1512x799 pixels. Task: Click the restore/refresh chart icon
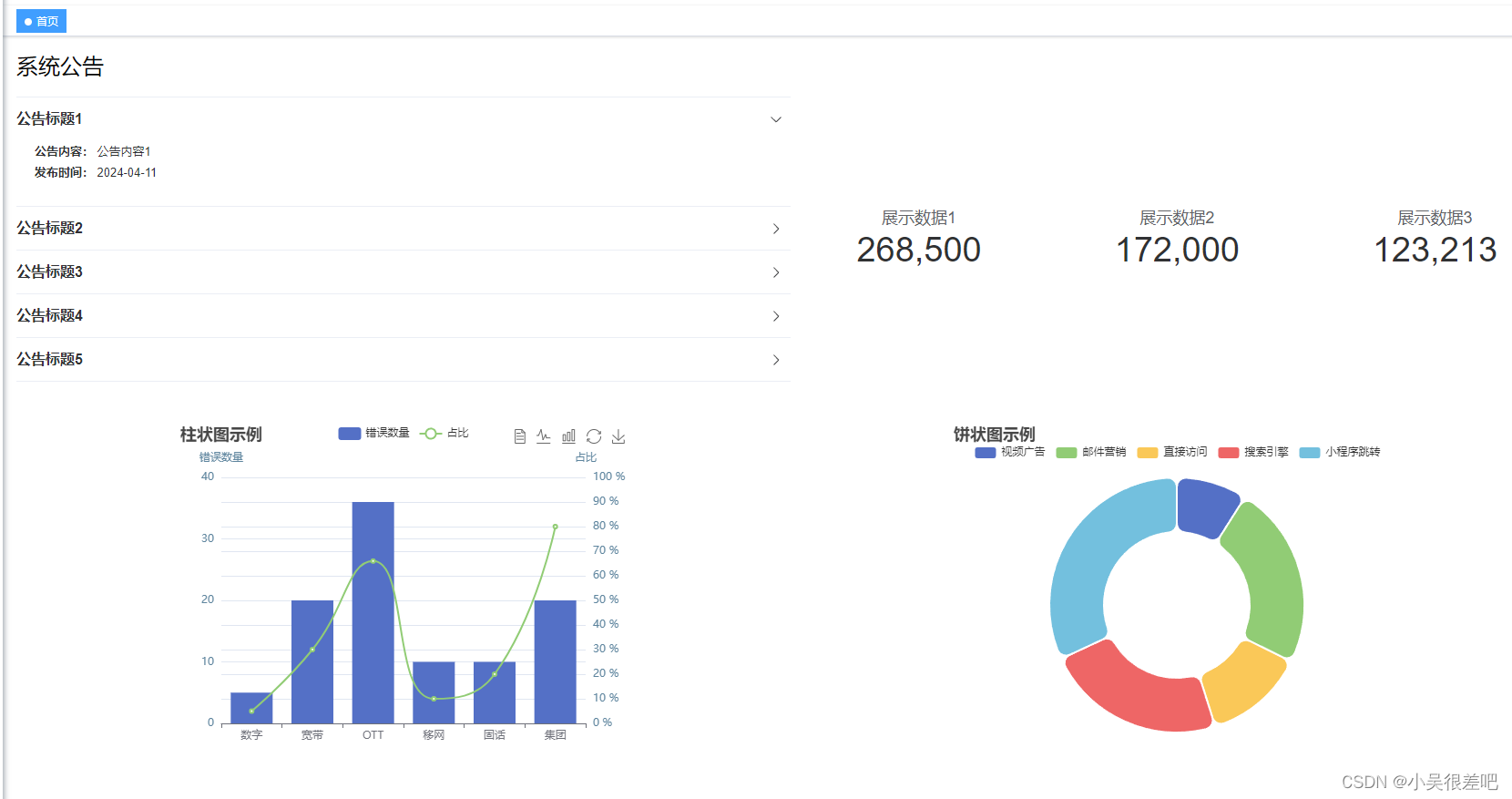[x=594, y=436]
